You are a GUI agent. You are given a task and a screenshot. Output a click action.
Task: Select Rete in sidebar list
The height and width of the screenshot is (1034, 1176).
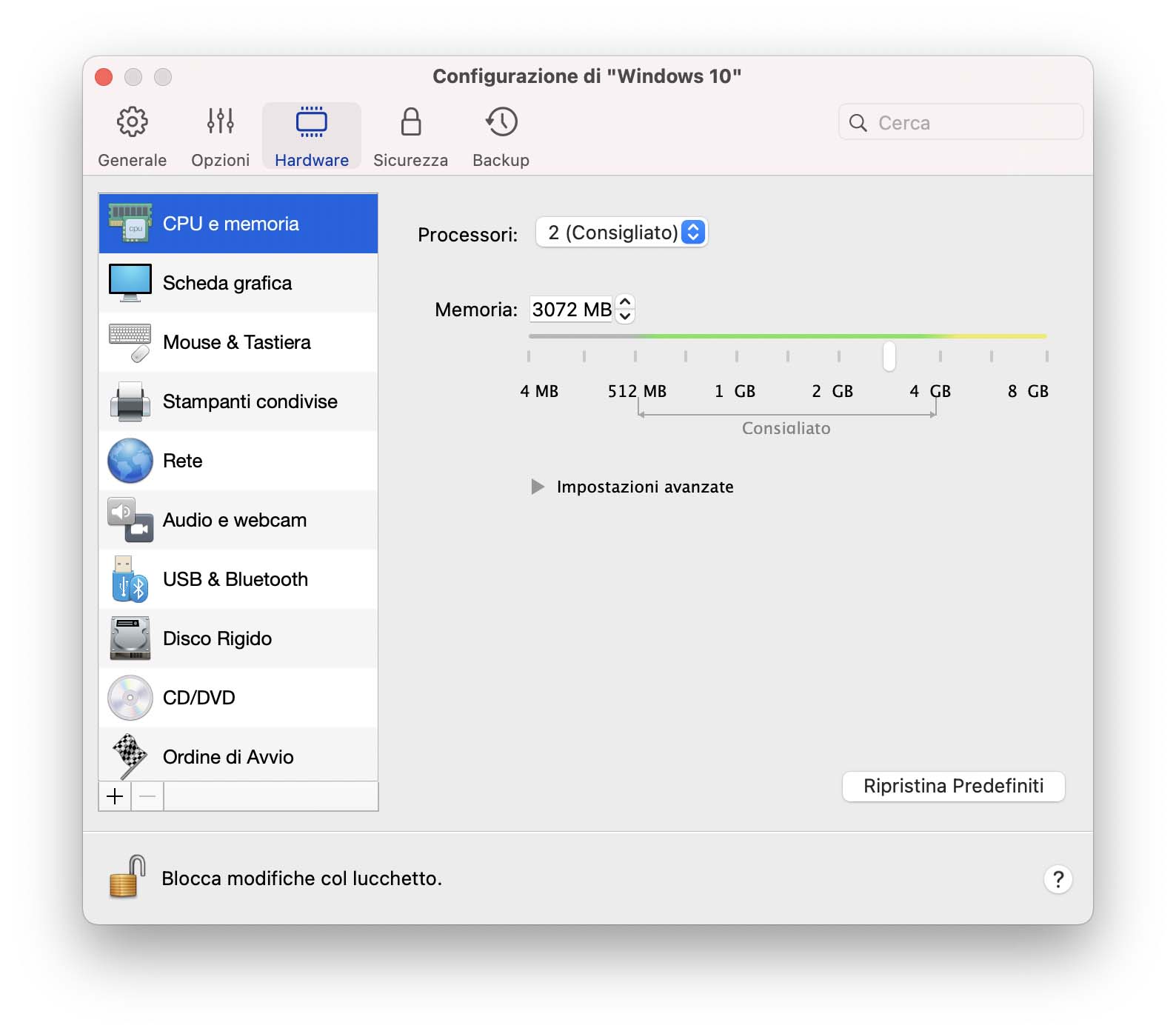tap(238, 461)
